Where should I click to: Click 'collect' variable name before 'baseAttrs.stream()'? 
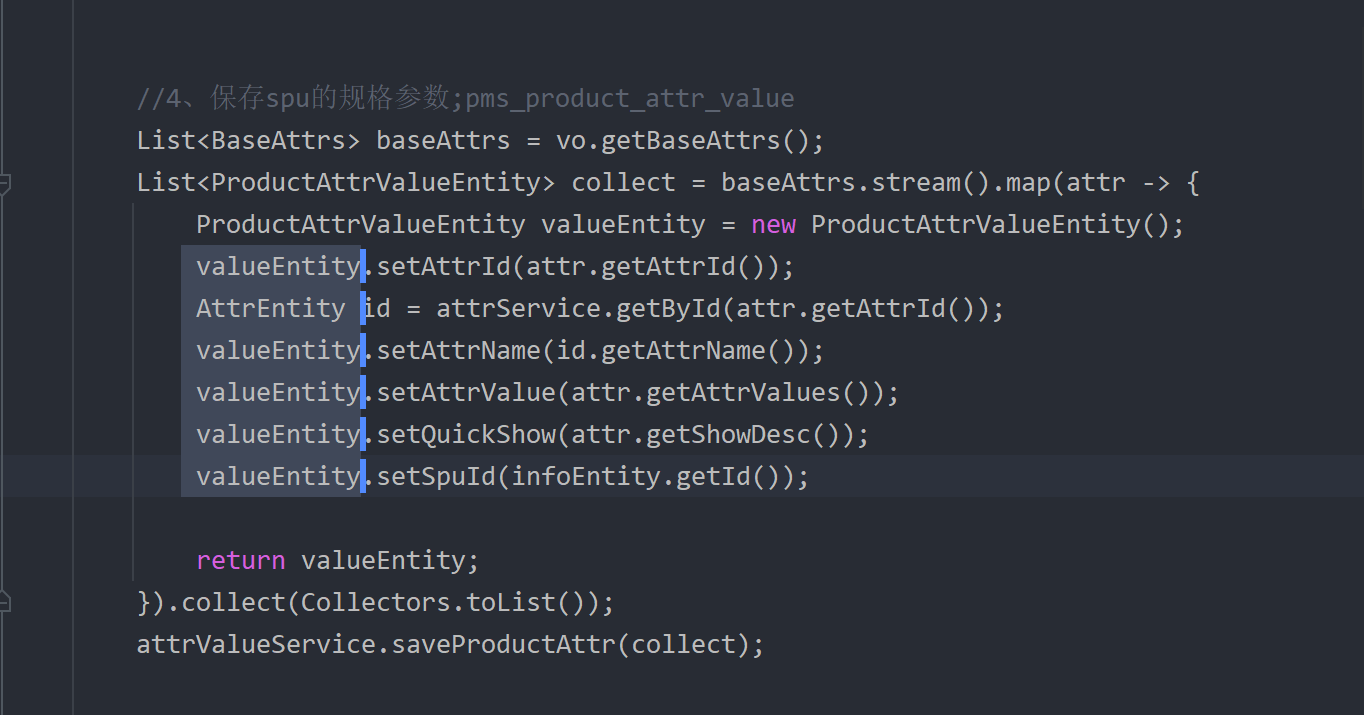(623, 182)
